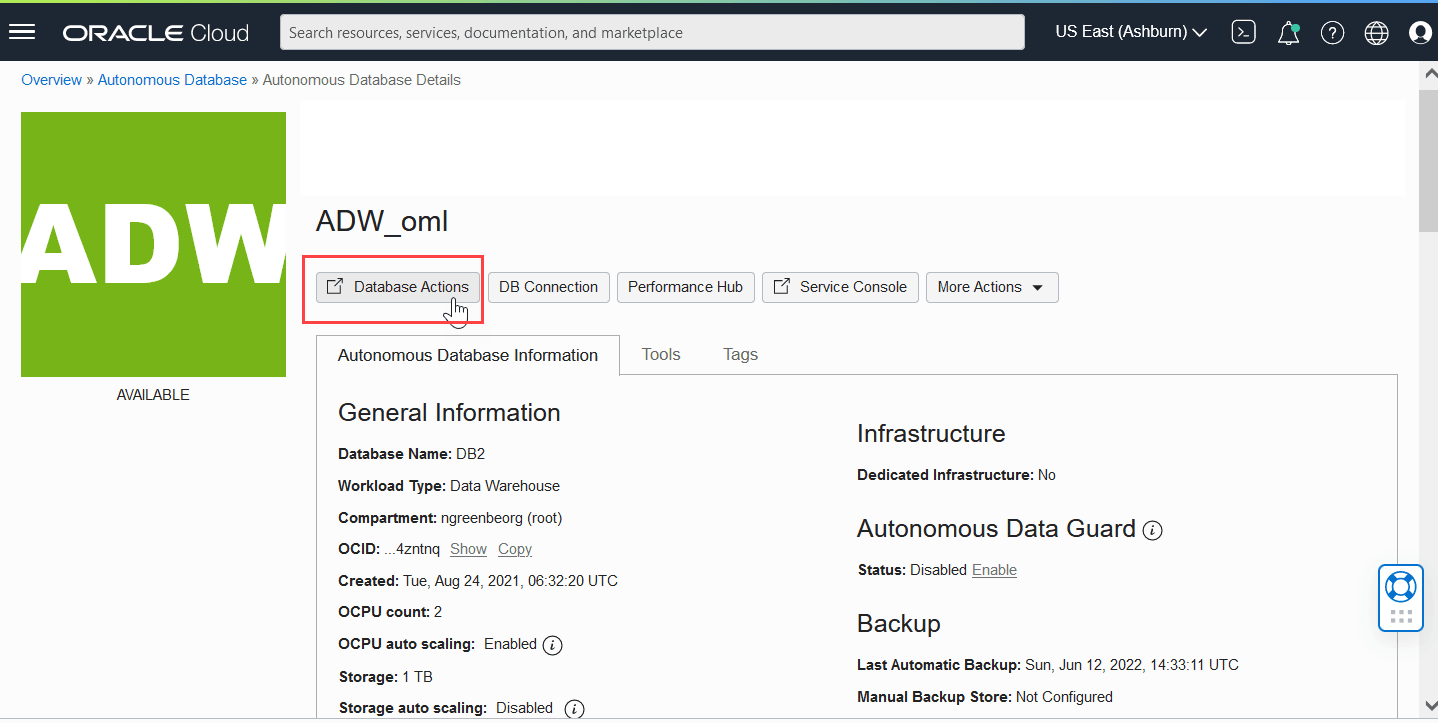Click the green ADW database thumbnail
The width and height of the screenshot is (1438, 723).
[x=153, y=243]
